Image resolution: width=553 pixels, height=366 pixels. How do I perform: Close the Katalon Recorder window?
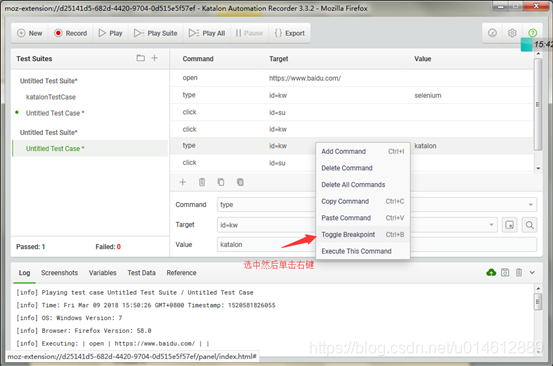536,6
